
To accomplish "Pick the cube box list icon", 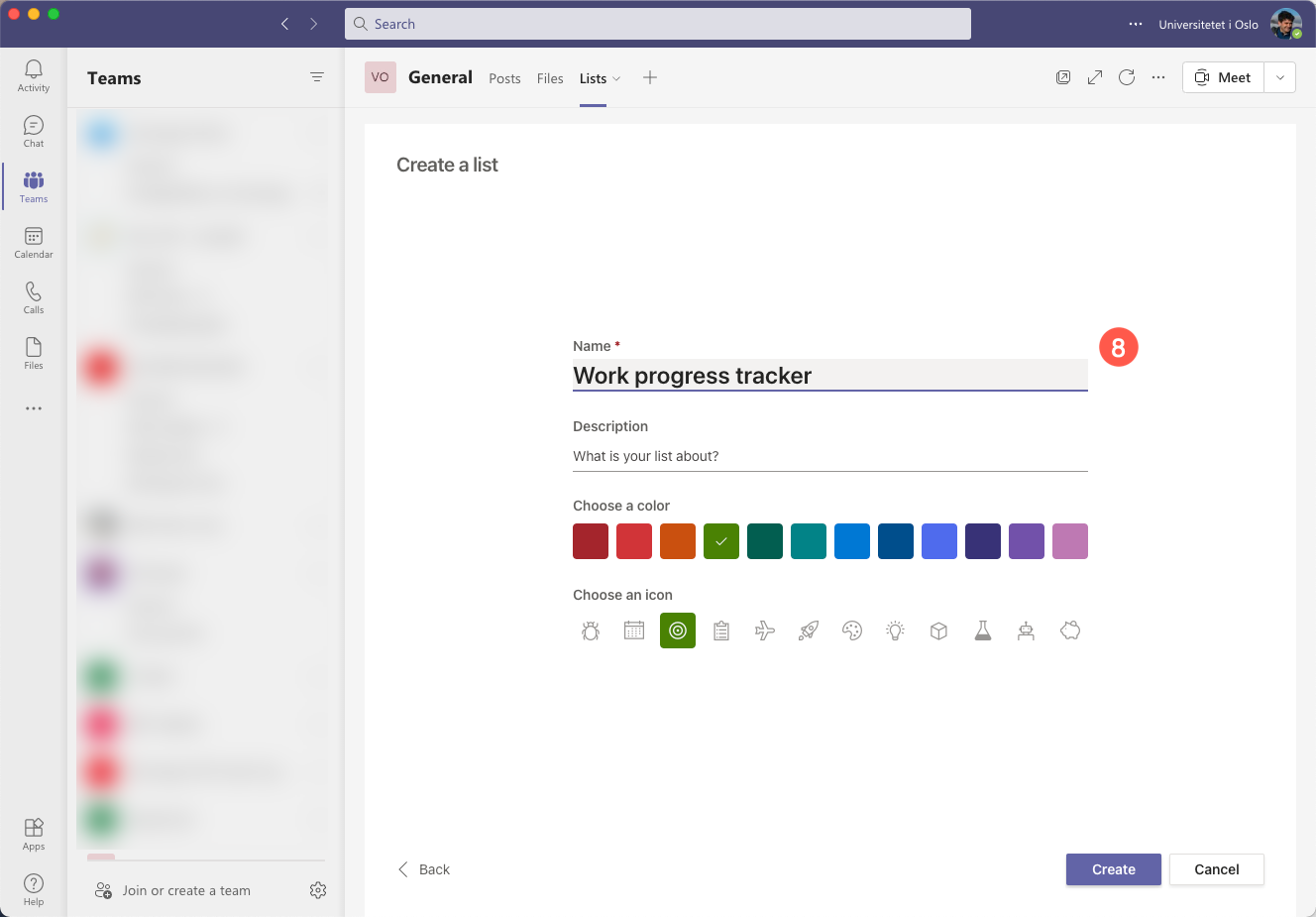I will pos(939,630).
